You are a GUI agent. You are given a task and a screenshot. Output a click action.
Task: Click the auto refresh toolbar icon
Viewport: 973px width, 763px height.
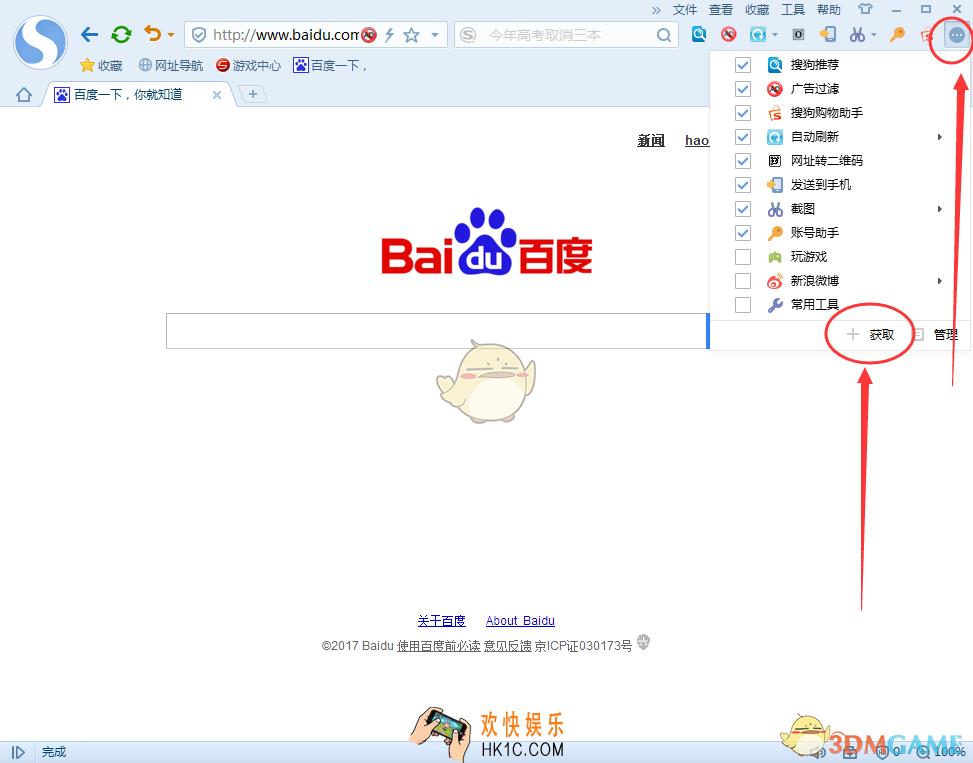coord(758,34)
